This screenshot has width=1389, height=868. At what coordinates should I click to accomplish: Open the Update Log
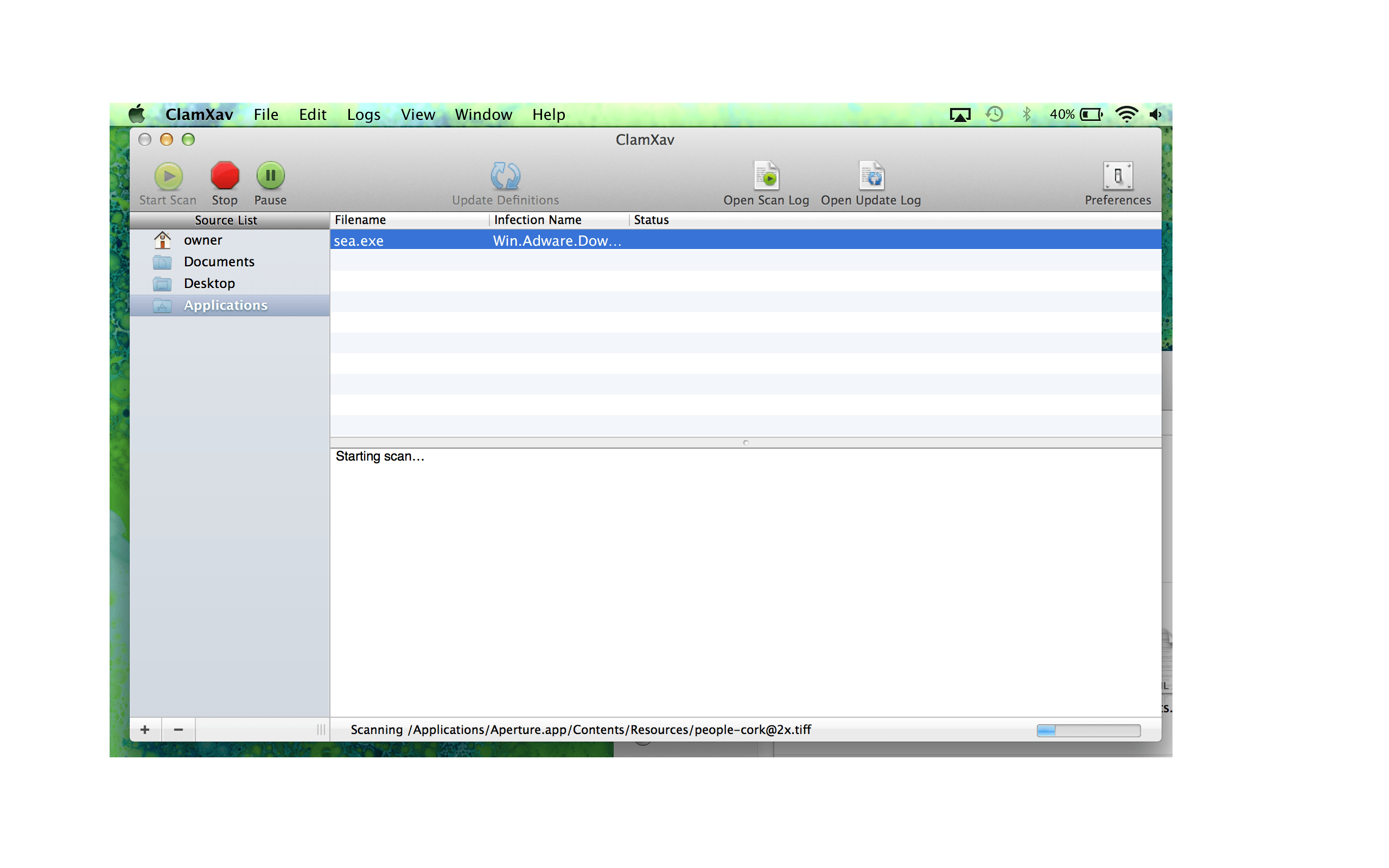(x=870, y=176)
